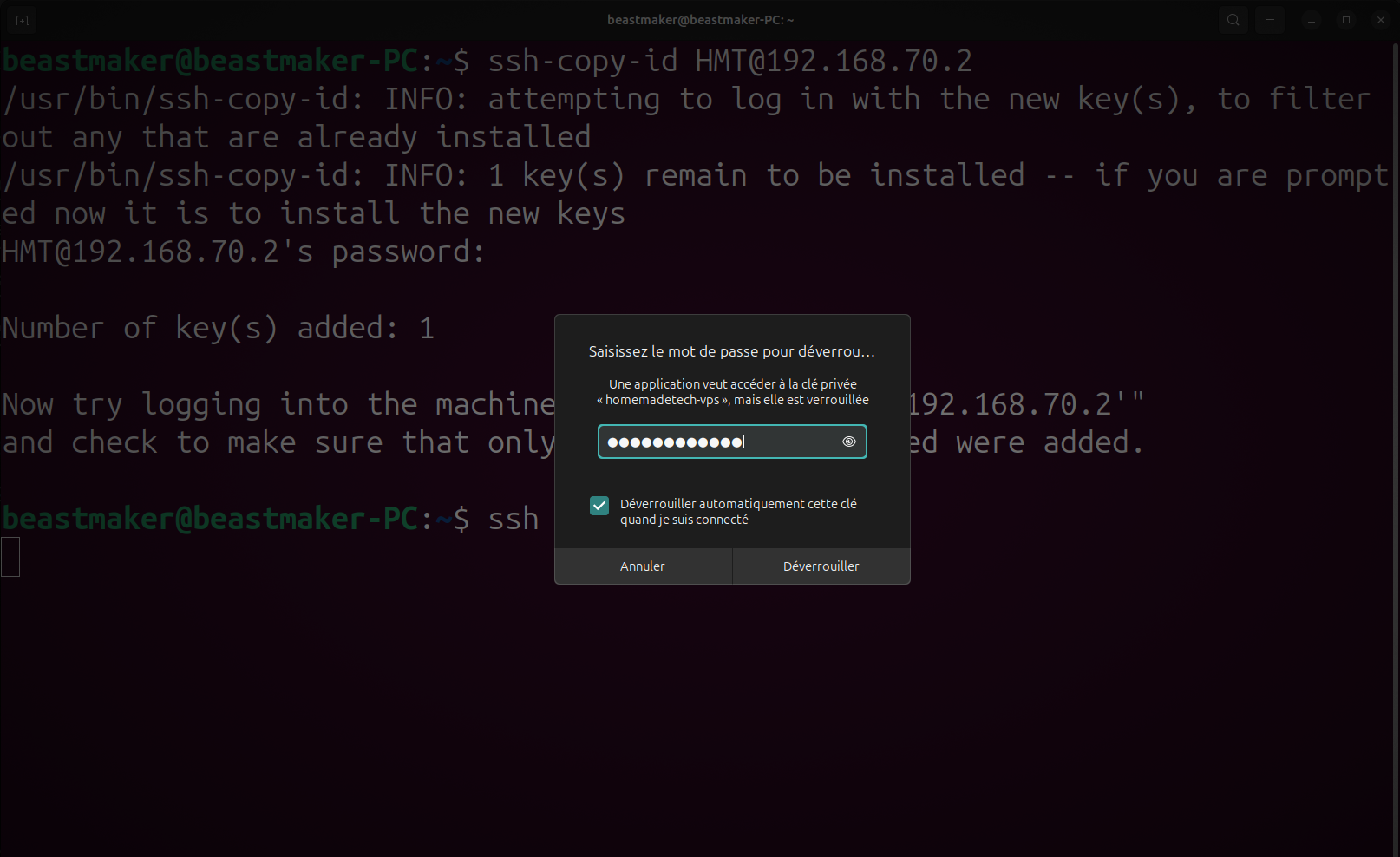Click the terminal cursor block below prompt

10,557
